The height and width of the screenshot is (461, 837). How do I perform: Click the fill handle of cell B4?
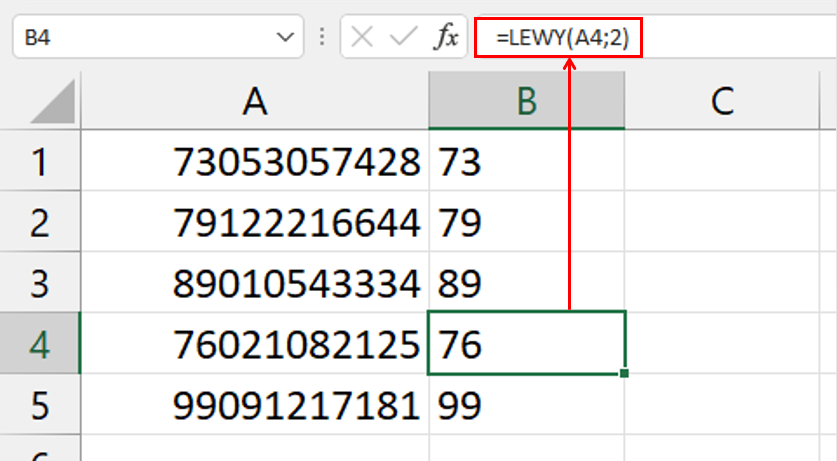pyautogui.click(x=625, y=374)
